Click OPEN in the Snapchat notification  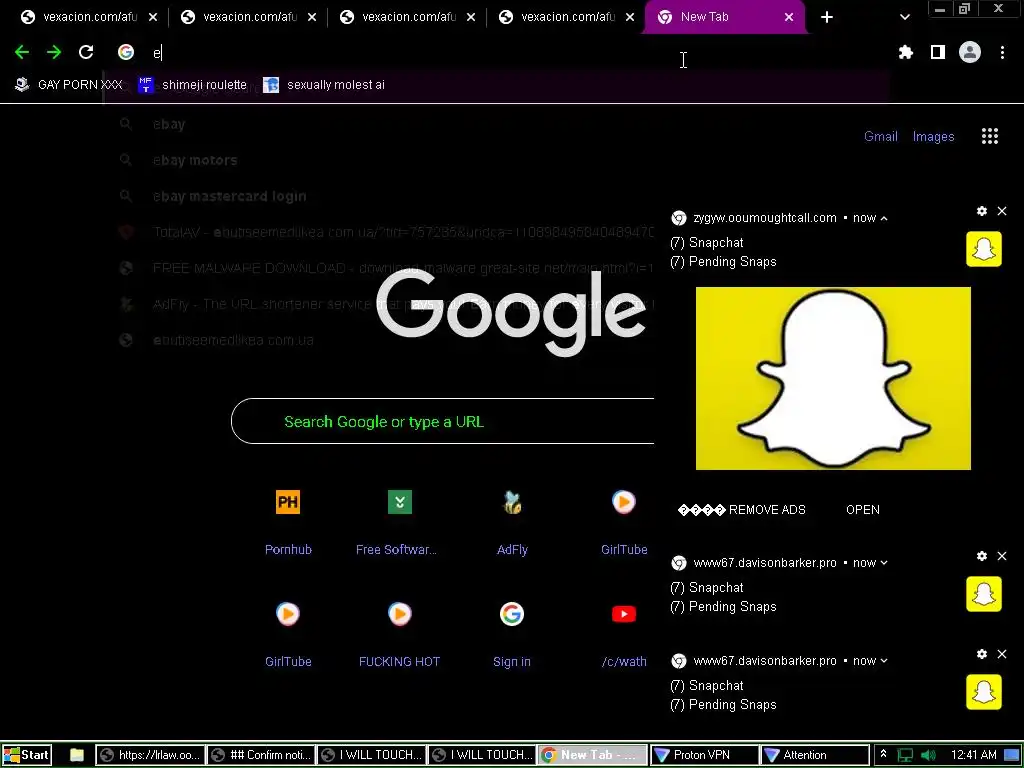[863, 509]
